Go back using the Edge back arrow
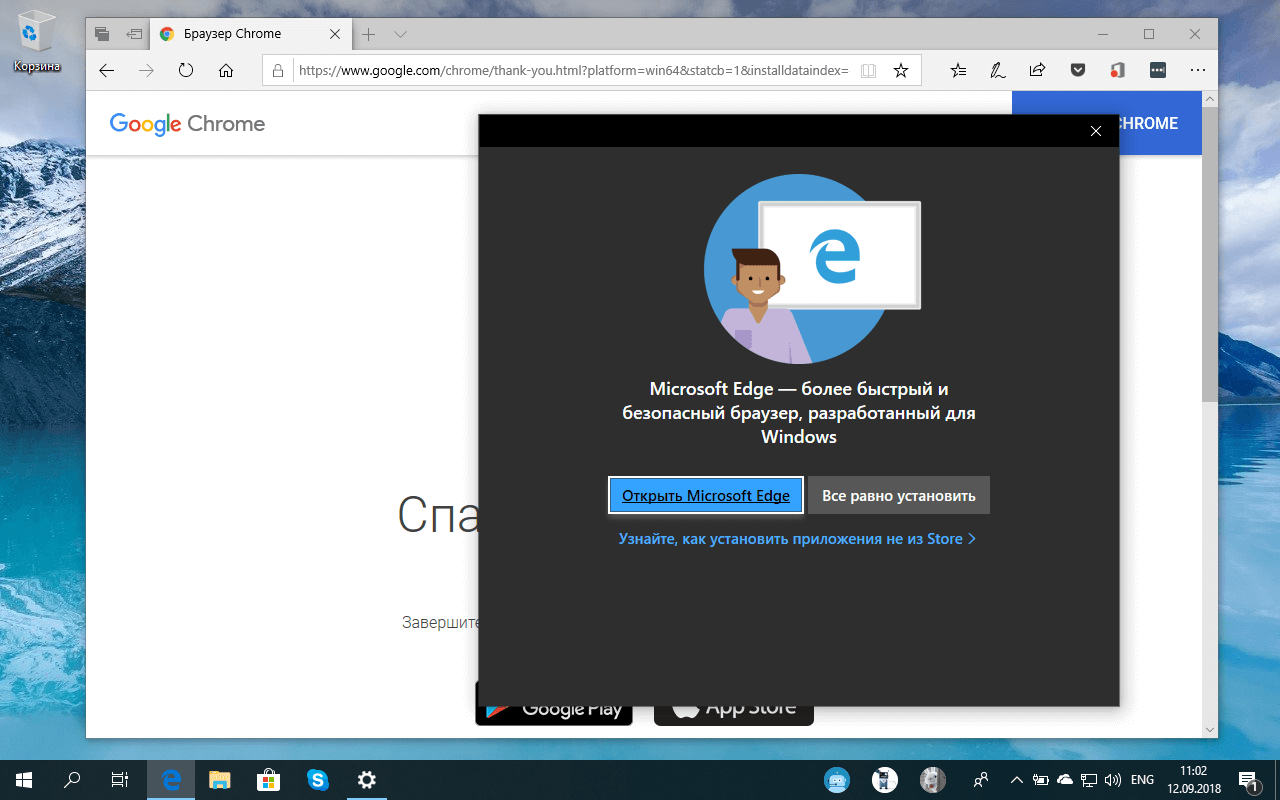 [107, 70]
